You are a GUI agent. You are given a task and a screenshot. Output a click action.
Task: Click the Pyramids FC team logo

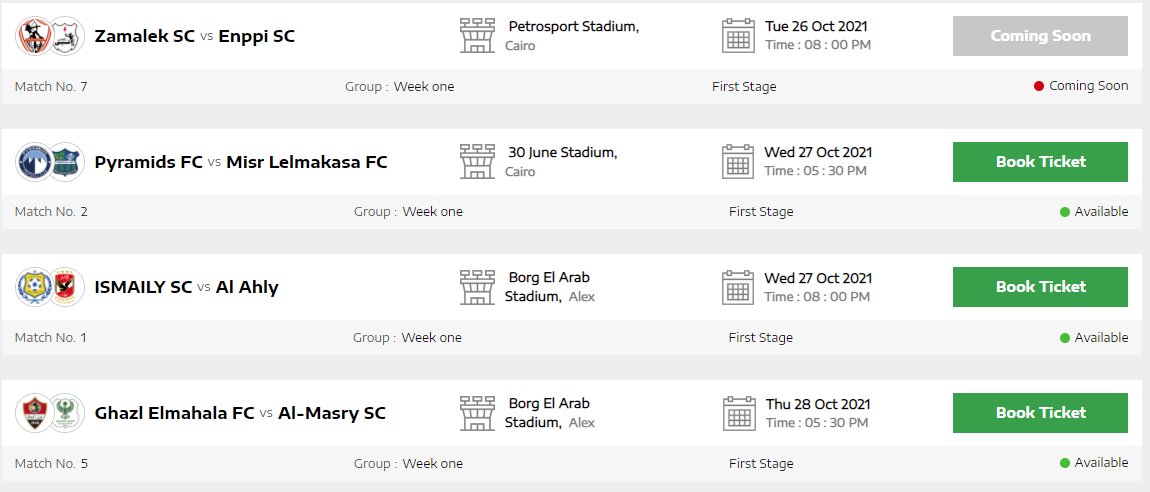pos(33,162)
